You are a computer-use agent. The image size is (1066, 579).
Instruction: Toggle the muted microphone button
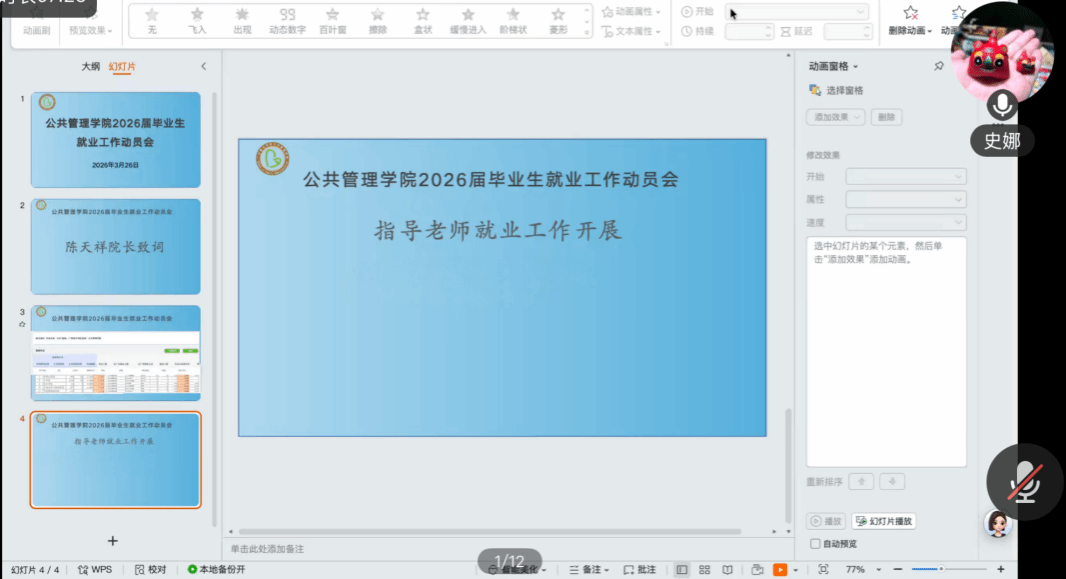pyautogui.click(x=1024, y=482)
